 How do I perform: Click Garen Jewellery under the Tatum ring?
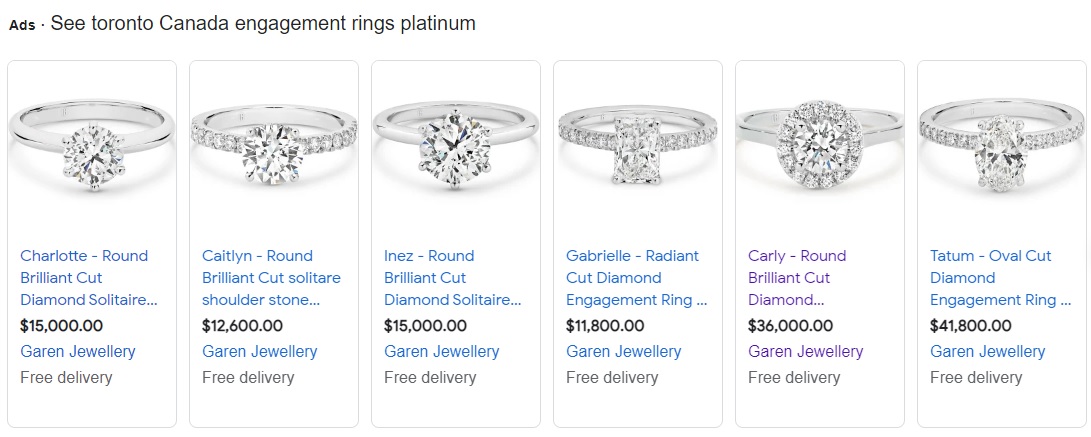988,351
